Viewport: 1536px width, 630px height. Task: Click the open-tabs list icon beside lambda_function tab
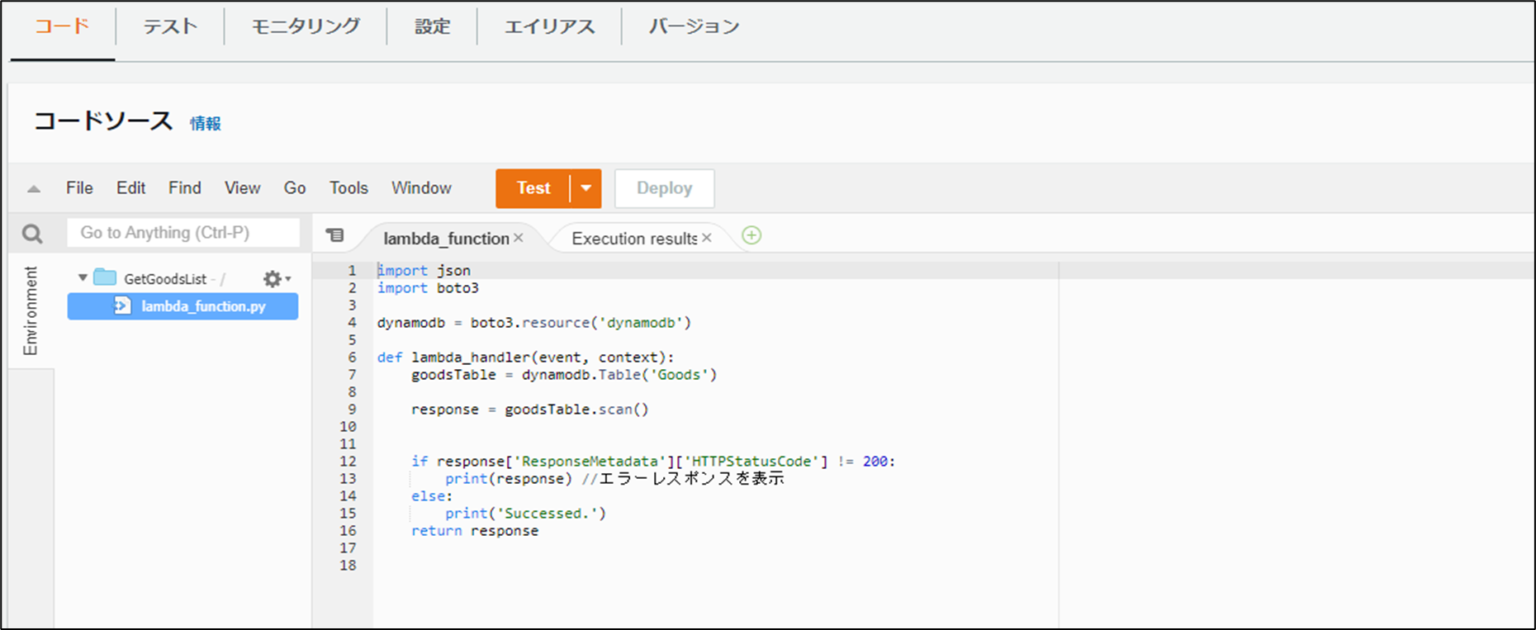click(x=336, y=235)
